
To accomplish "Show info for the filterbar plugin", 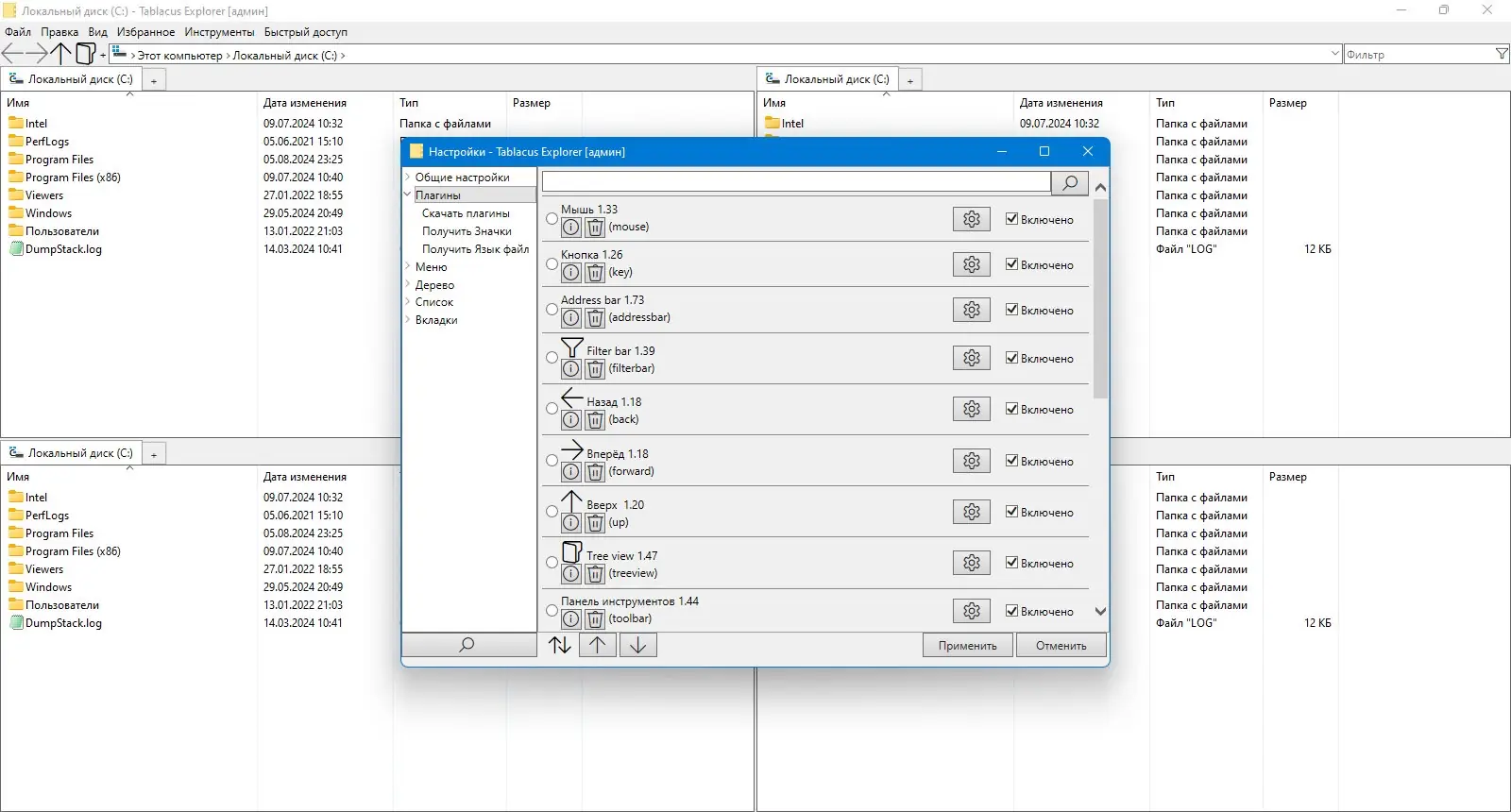I will point(571,369).
